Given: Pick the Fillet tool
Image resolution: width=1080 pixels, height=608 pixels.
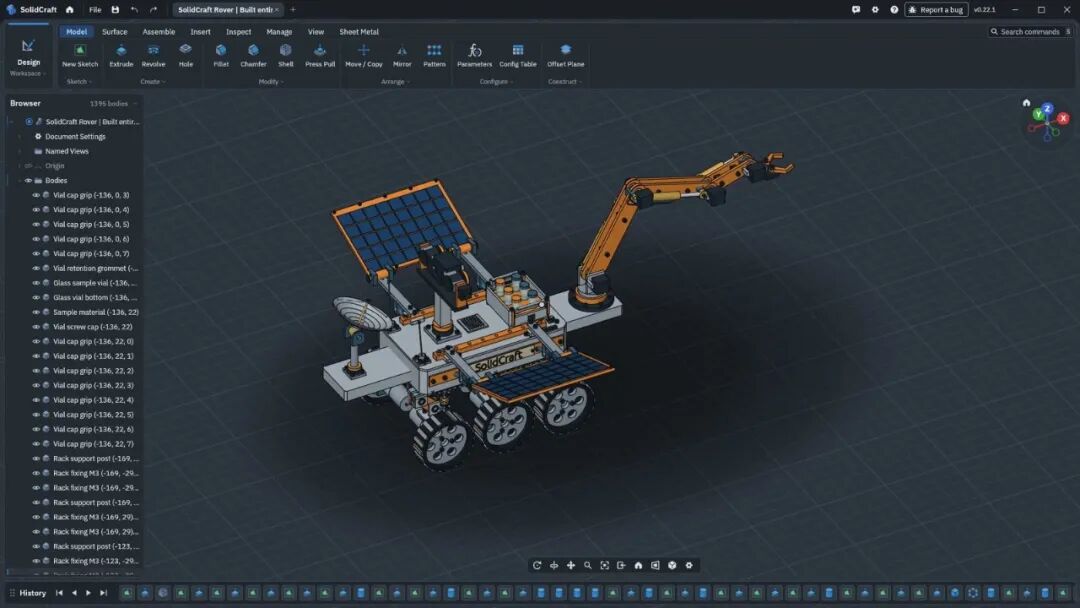Looking at the screenshot, I should (x=220, y=56).
